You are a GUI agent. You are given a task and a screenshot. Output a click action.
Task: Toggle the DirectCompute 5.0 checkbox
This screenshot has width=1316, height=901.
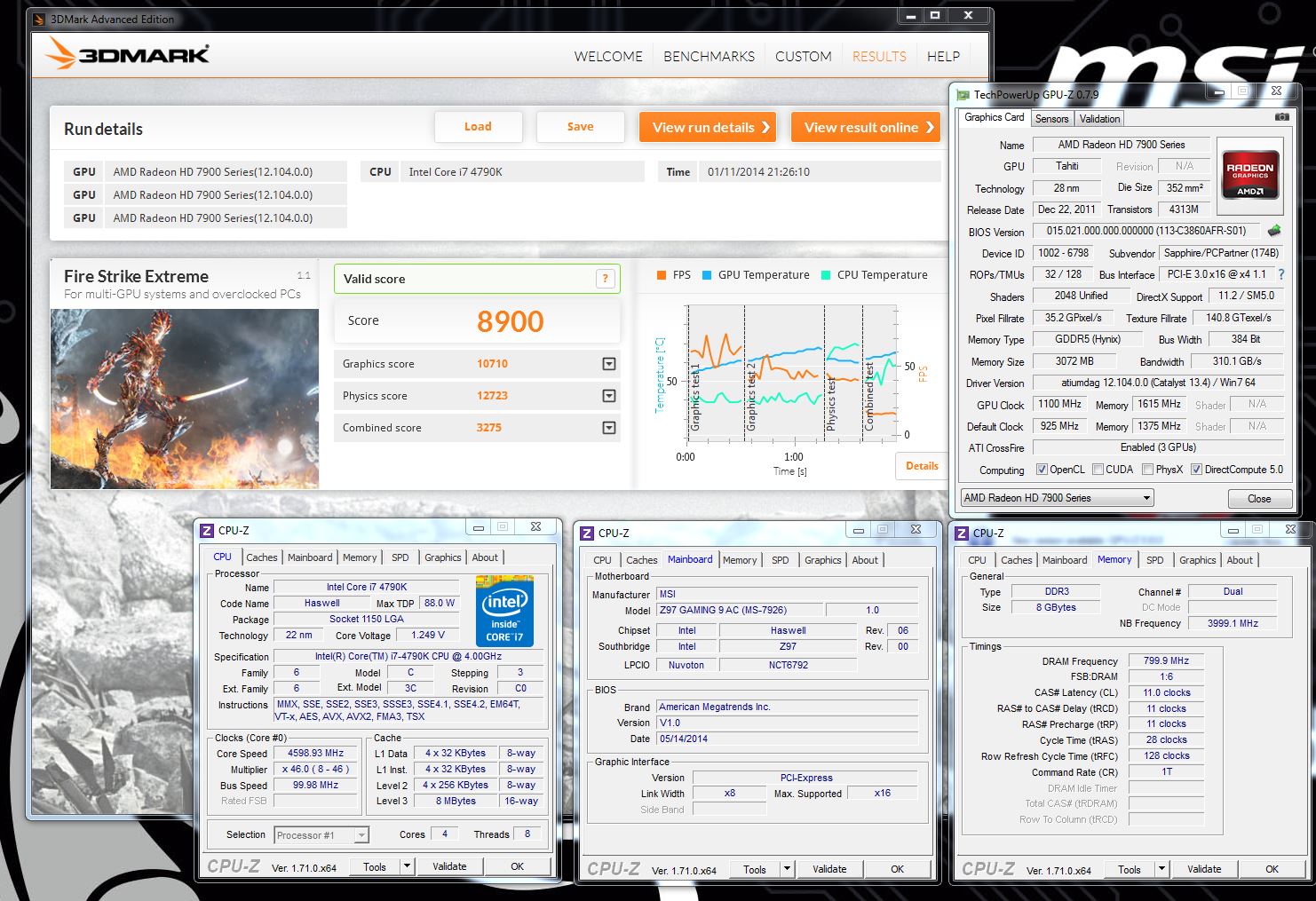[x=1196, y=470]
